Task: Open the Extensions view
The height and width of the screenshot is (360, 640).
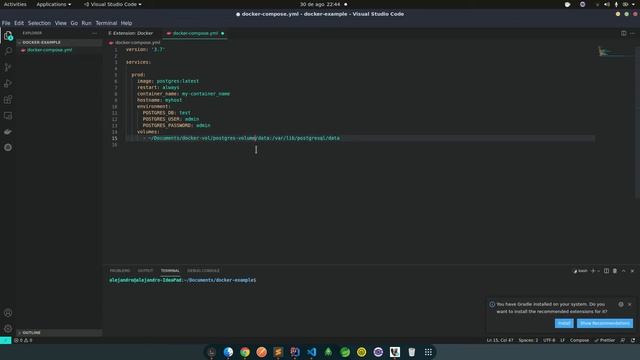Action: tap(8, 100)
